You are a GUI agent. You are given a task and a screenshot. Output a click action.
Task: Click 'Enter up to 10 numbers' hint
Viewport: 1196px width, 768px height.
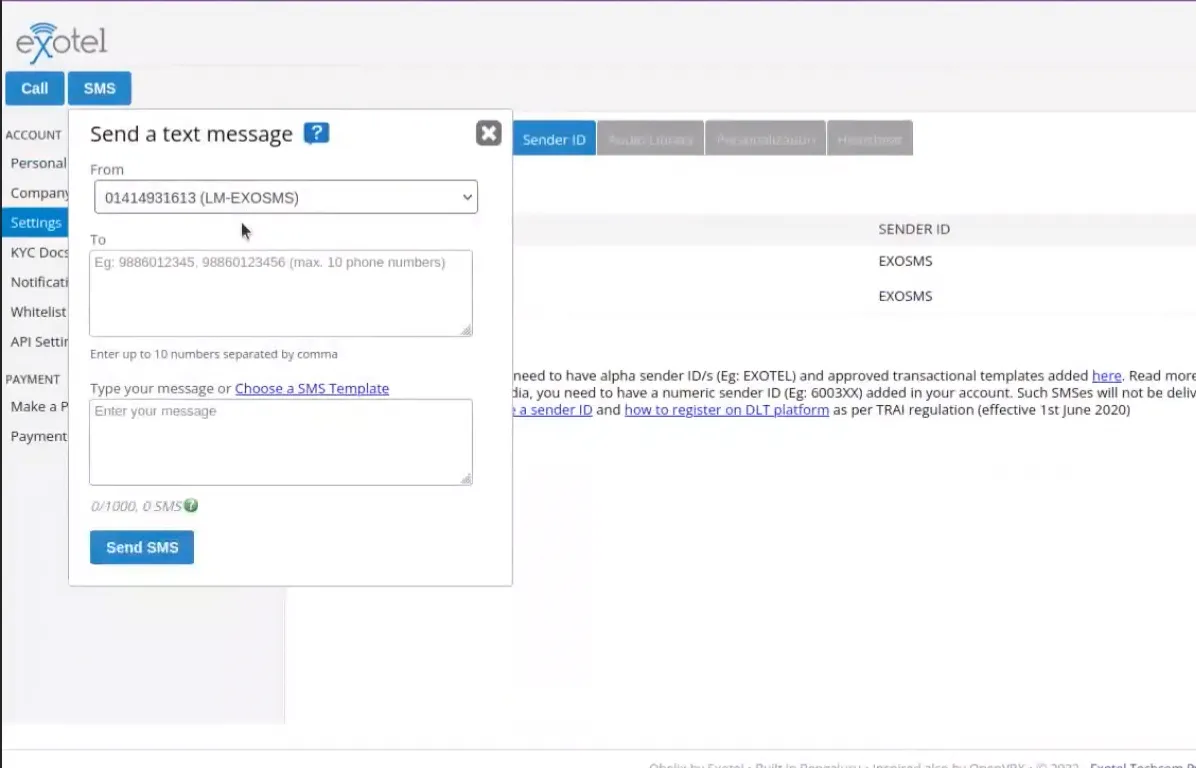click(214, 354)
